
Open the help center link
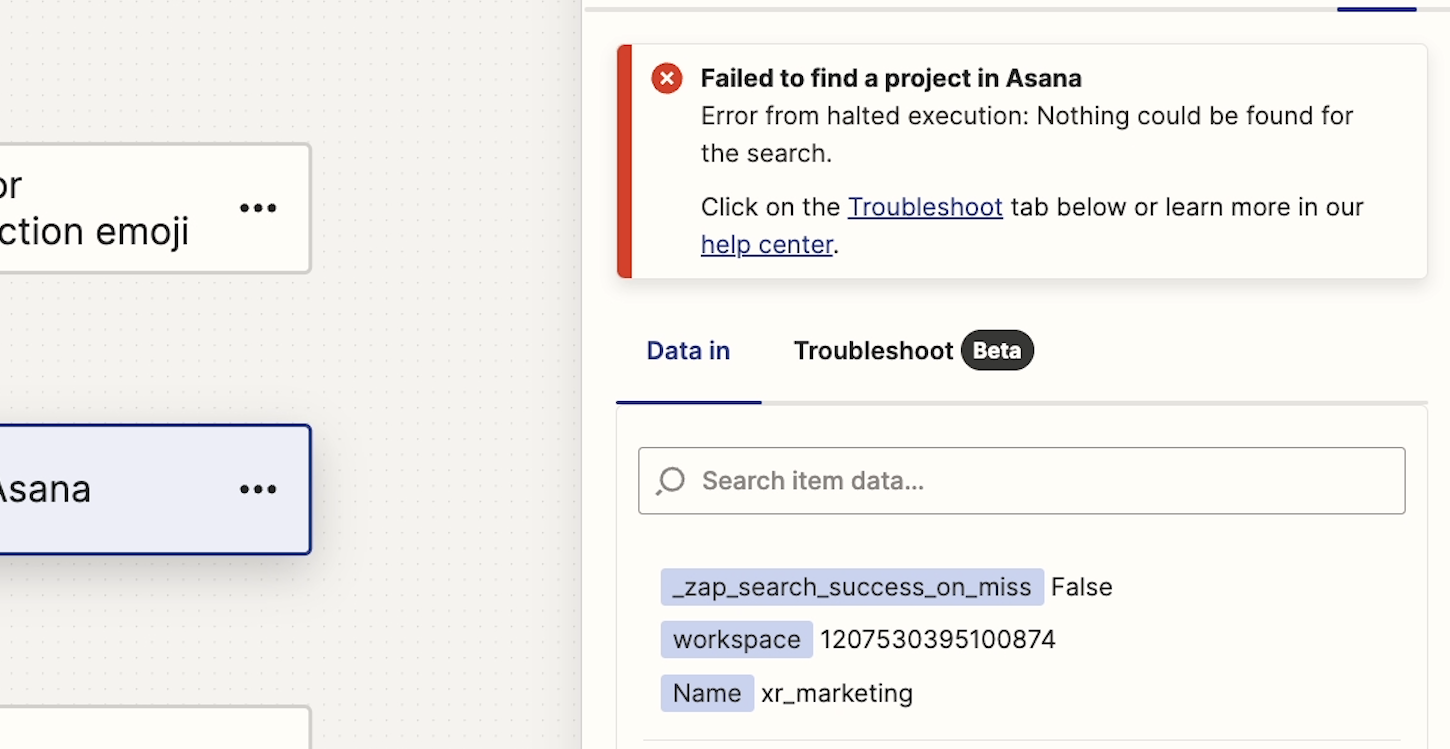click(x=767, y=244)
